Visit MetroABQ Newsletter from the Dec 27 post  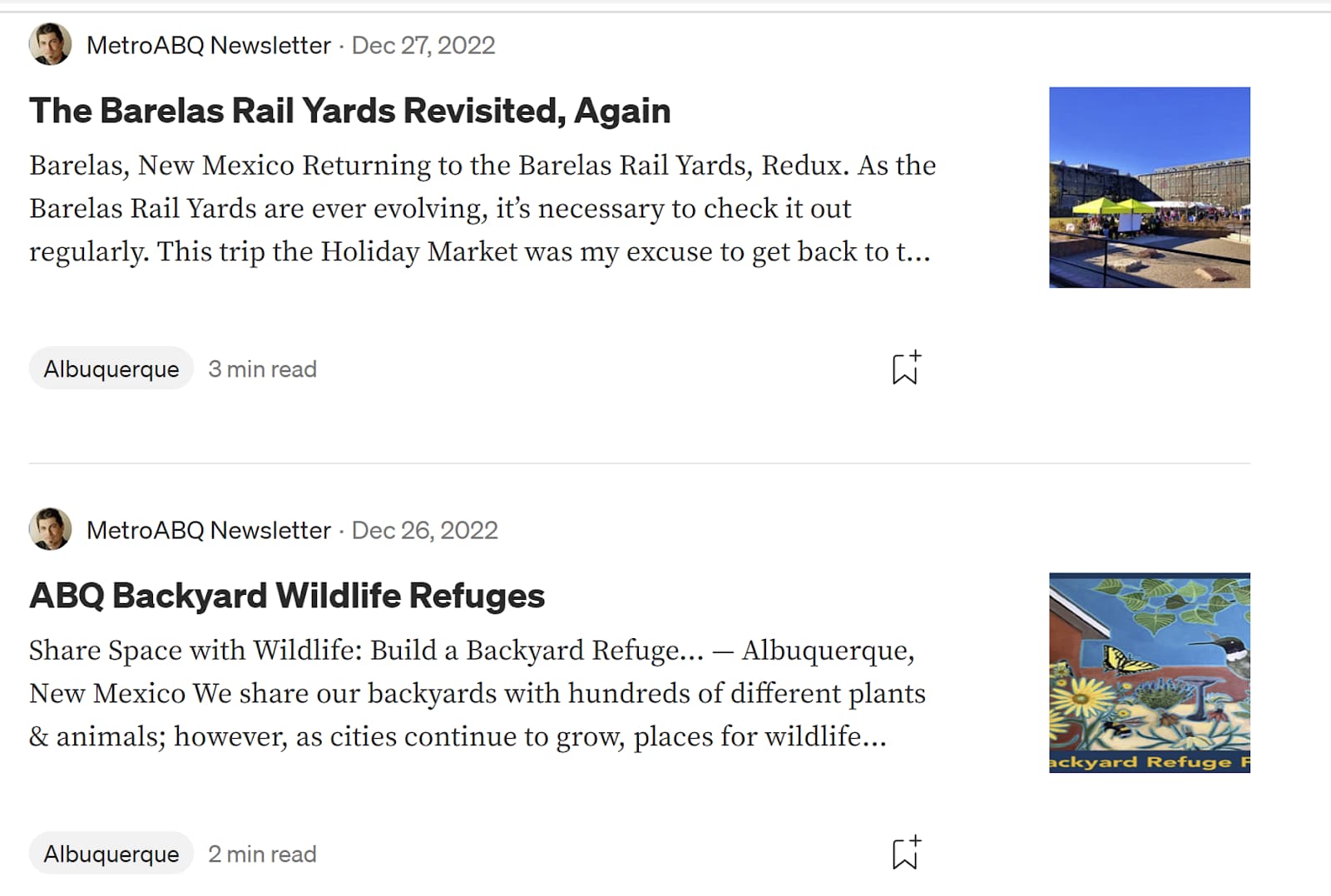click(x=209, y=45)
